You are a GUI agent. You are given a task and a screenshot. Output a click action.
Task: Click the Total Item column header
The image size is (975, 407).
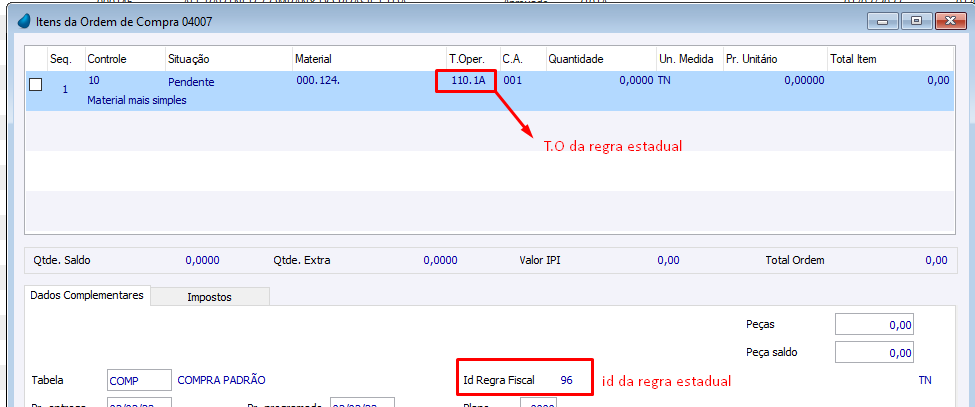pos(890,59)
